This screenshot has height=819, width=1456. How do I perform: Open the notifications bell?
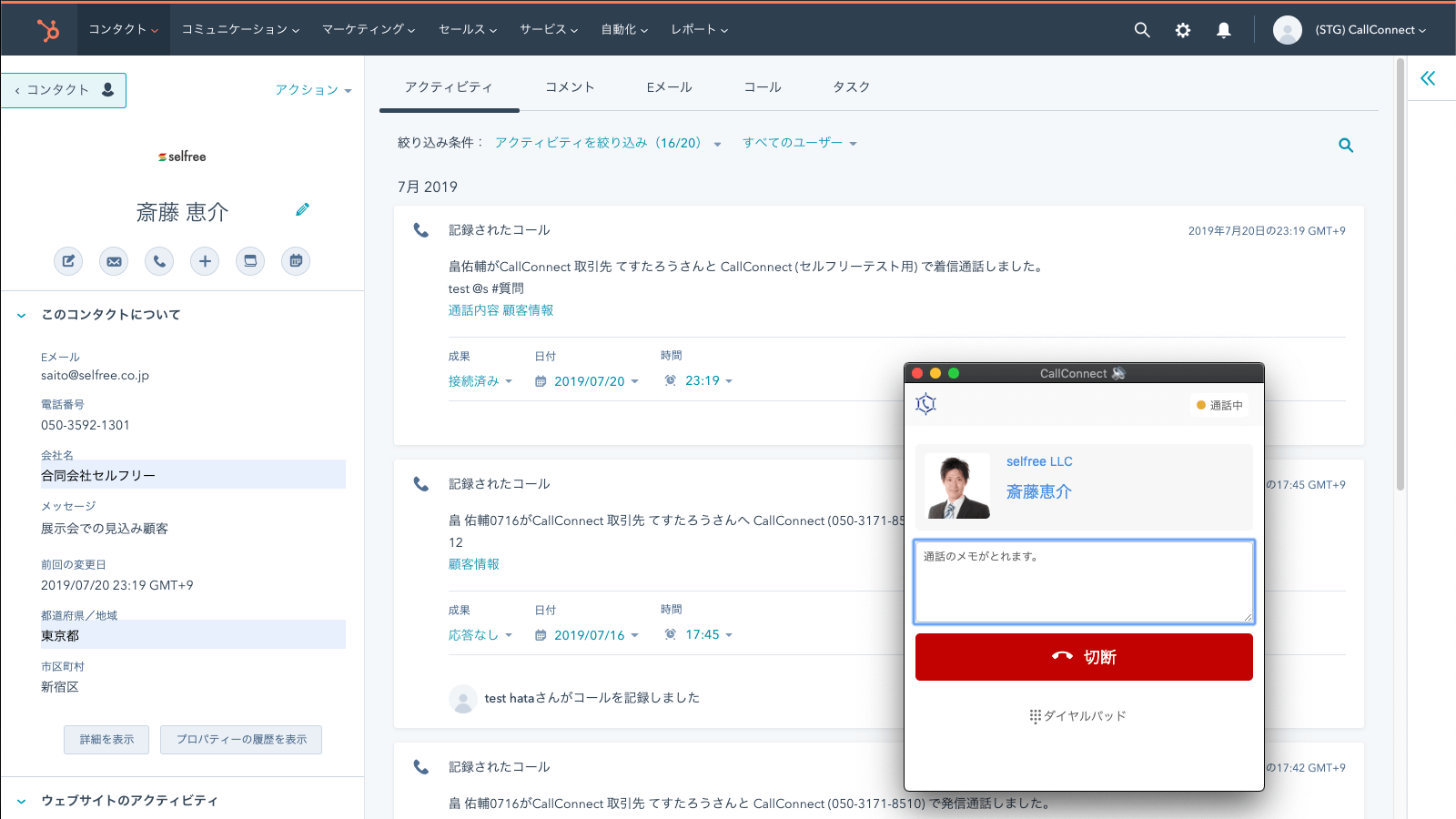(1224, 30)
